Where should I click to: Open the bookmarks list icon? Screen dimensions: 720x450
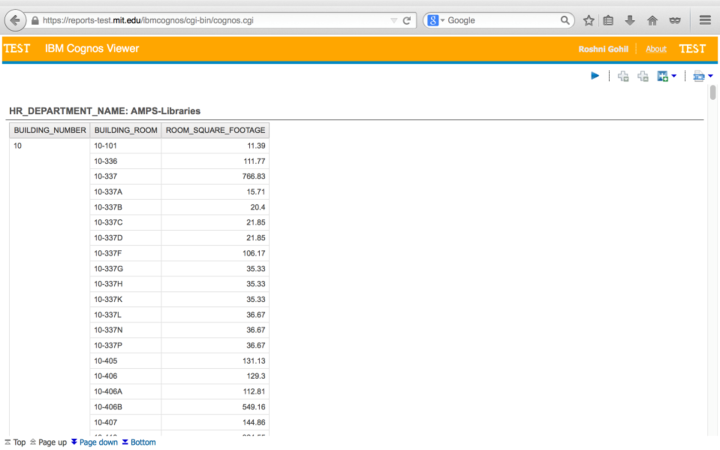[608, 20]
